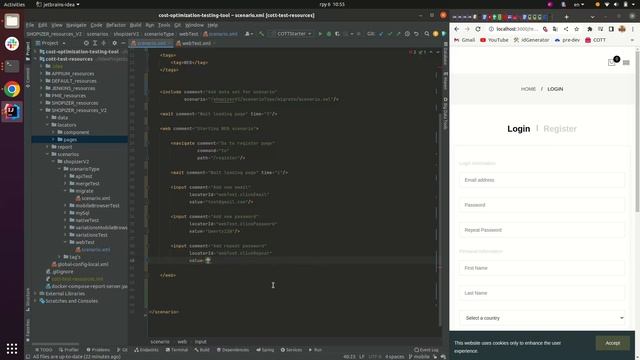Click the Git history clock icon

point(407,34)
